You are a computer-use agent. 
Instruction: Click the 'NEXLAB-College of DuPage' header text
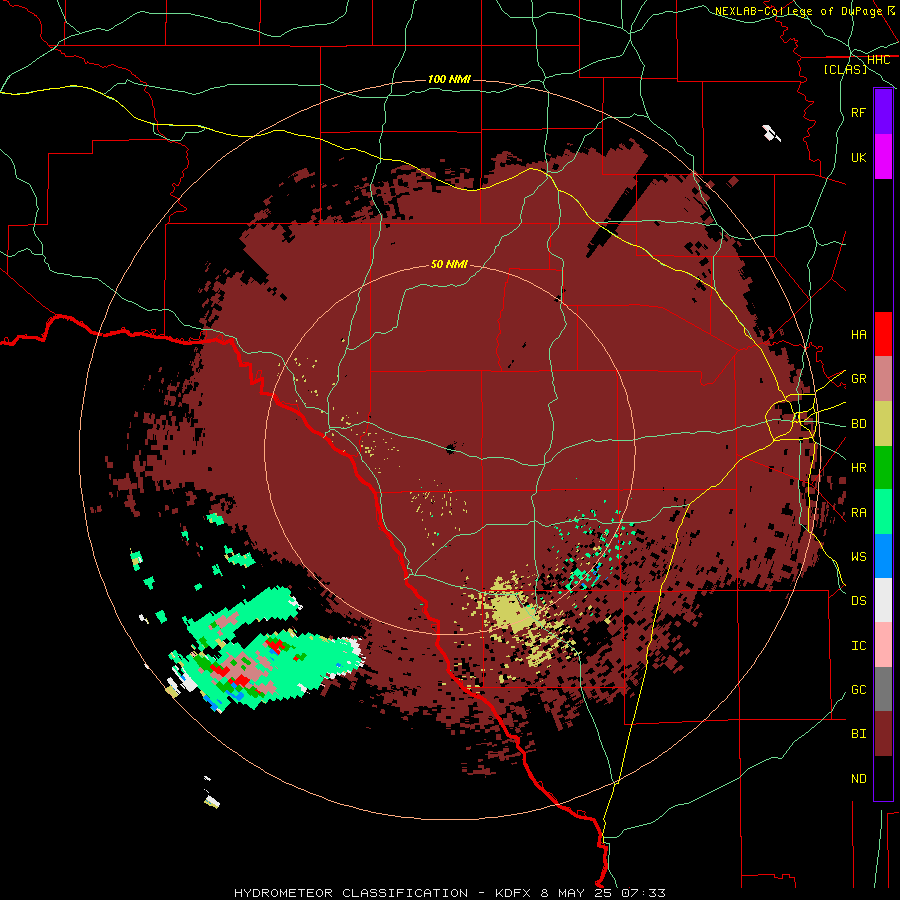(x=798, y=11)
